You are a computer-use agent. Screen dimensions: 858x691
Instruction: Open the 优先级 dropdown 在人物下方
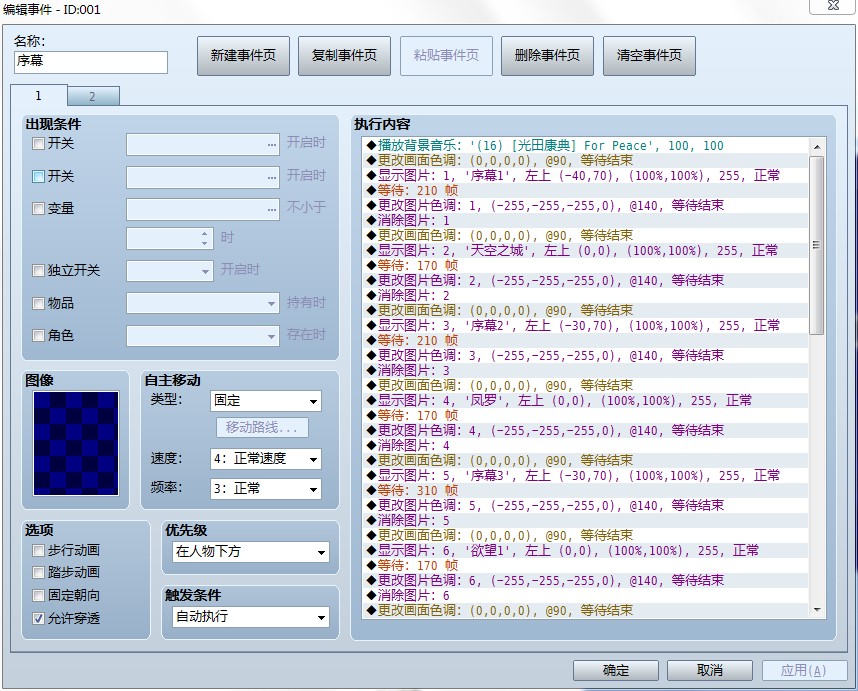coord(251,552)
